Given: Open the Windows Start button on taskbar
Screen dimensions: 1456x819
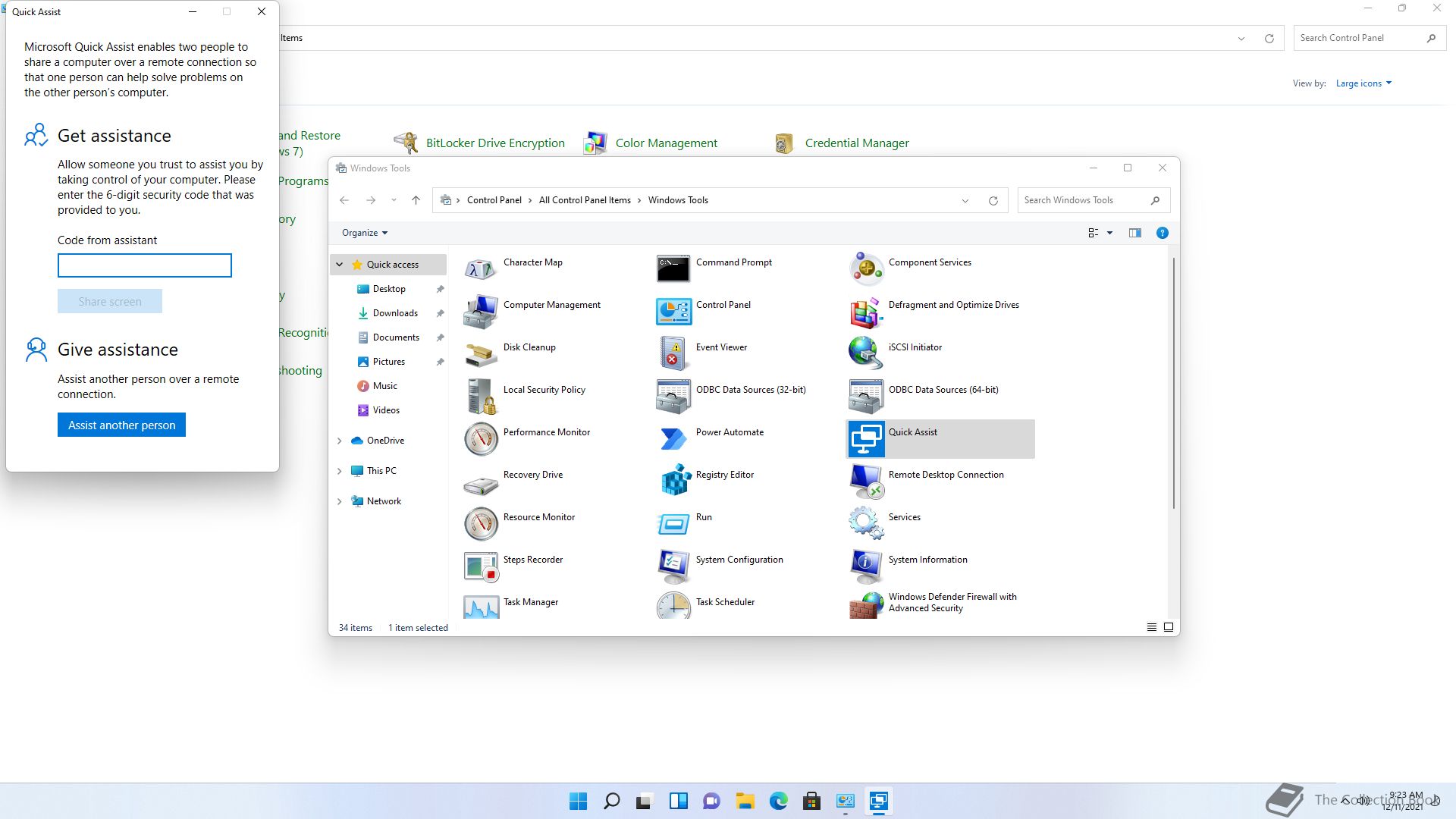Looking at the screenshot, I should (578, 801).
